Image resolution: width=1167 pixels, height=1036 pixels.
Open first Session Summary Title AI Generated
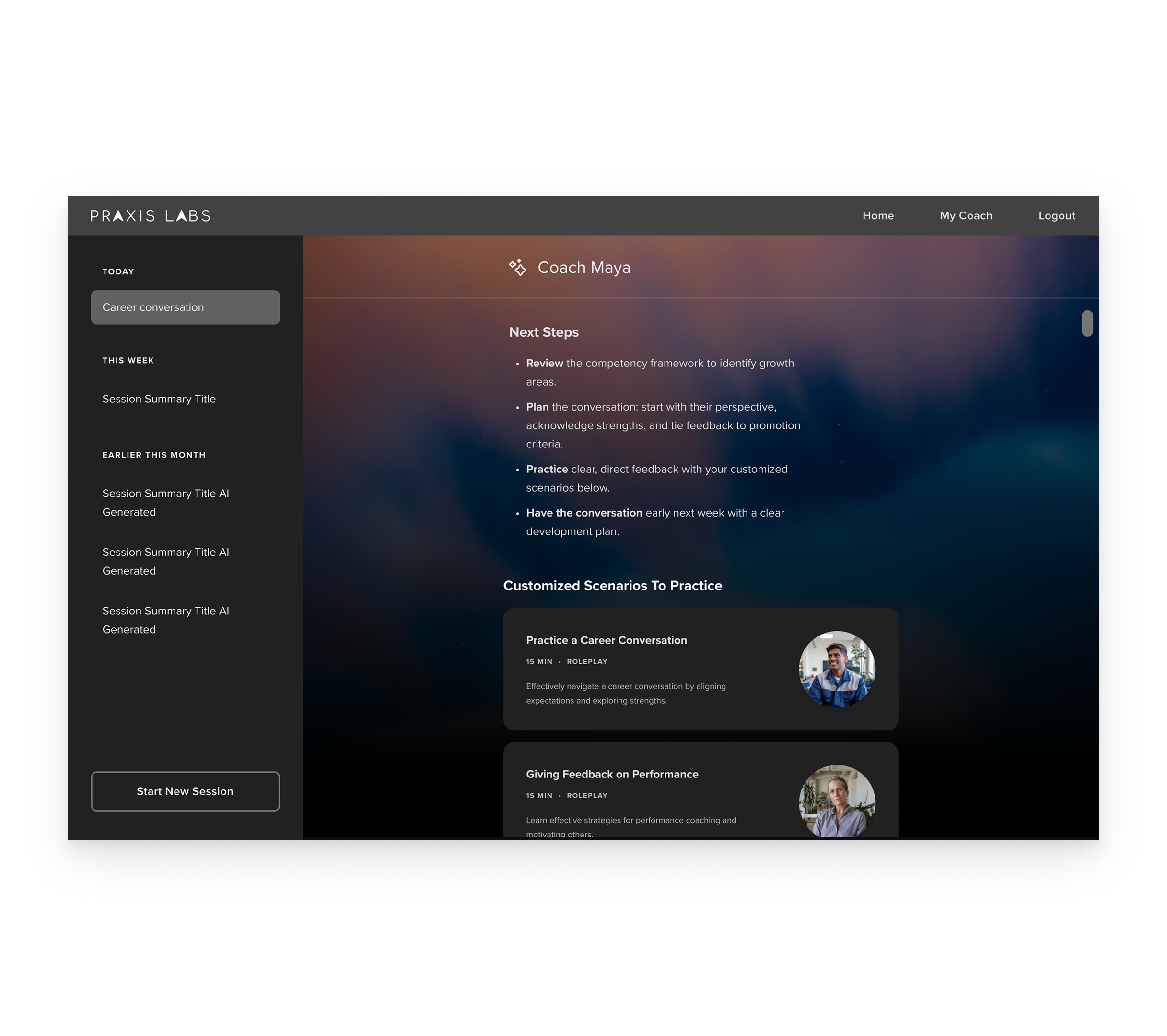165,503
